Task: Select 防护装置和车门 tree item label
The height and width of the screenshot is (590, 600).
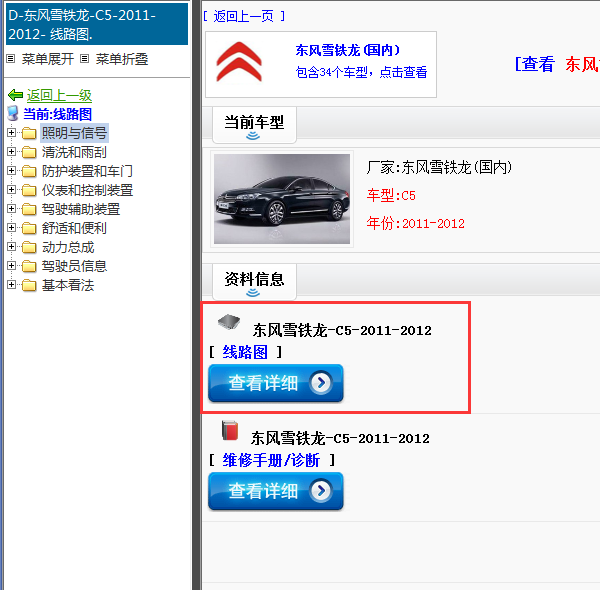Action: (87, 171)
